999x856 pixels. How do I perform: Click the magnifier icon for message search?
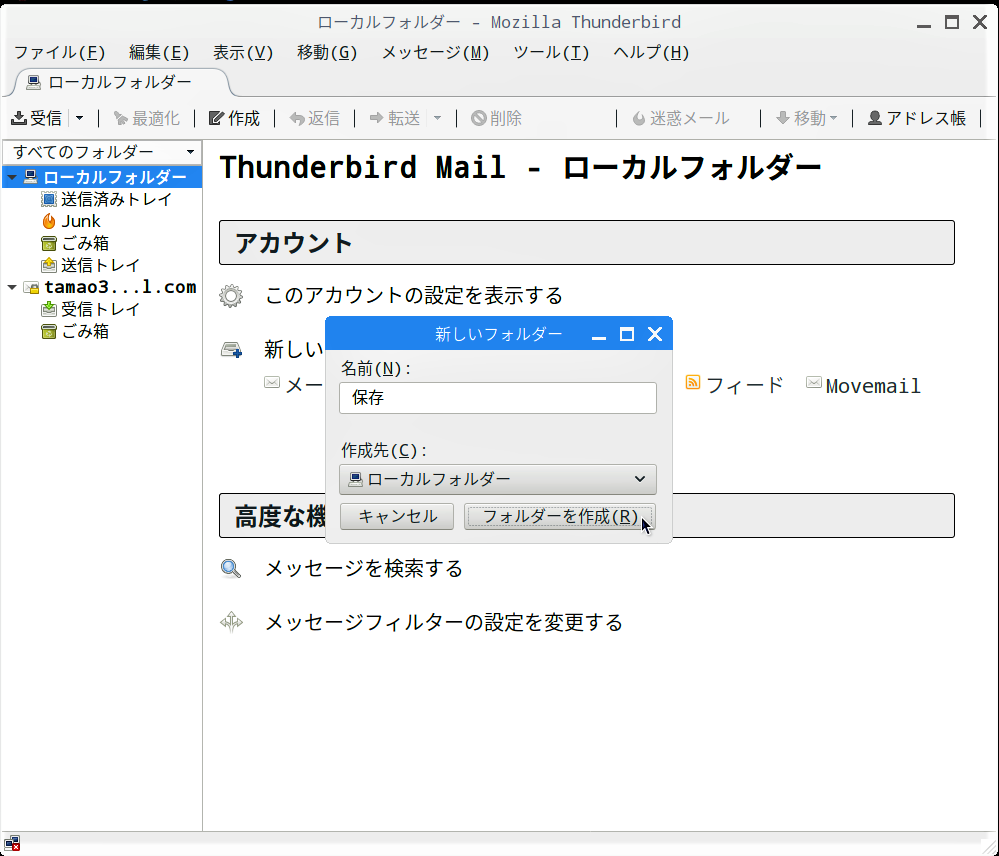click(x=231, y=569)
